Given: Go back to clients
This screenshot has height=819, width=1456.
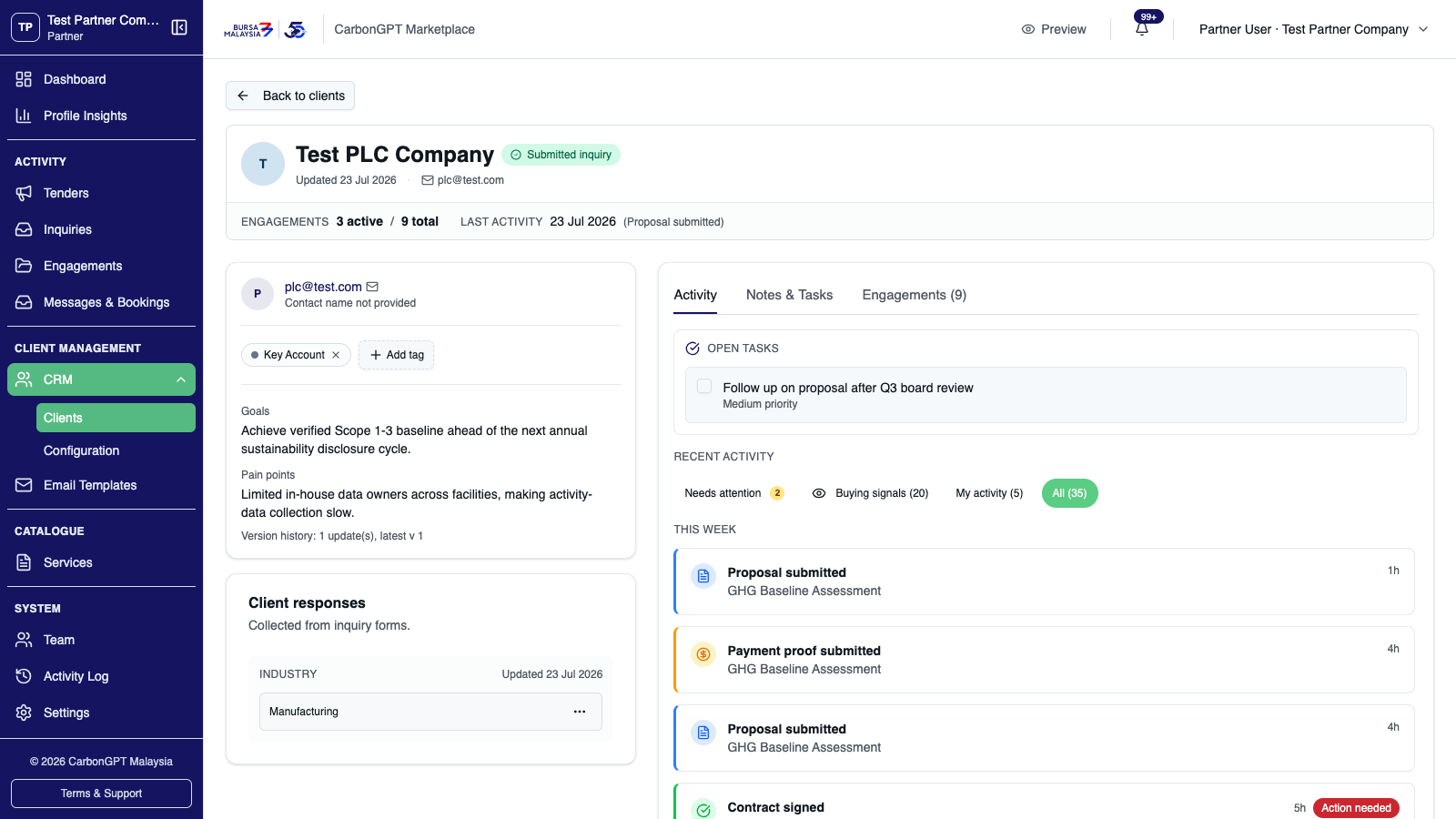Looking at the screenshot, I should (290, 96).
